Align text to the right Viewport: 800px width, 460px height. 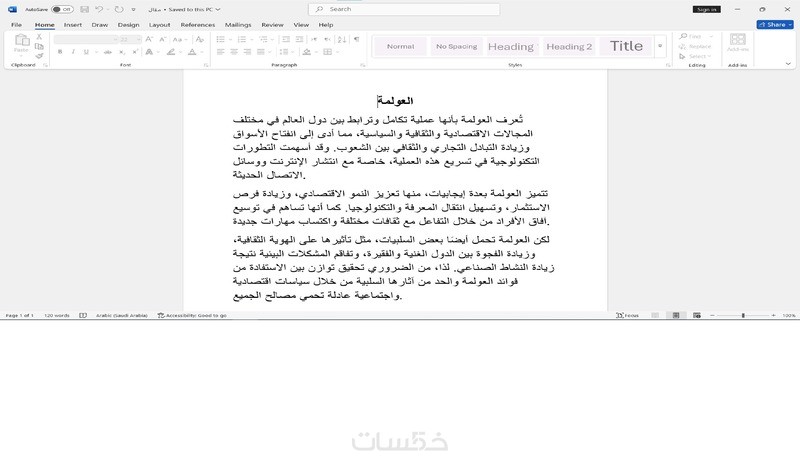pos(247,52)
